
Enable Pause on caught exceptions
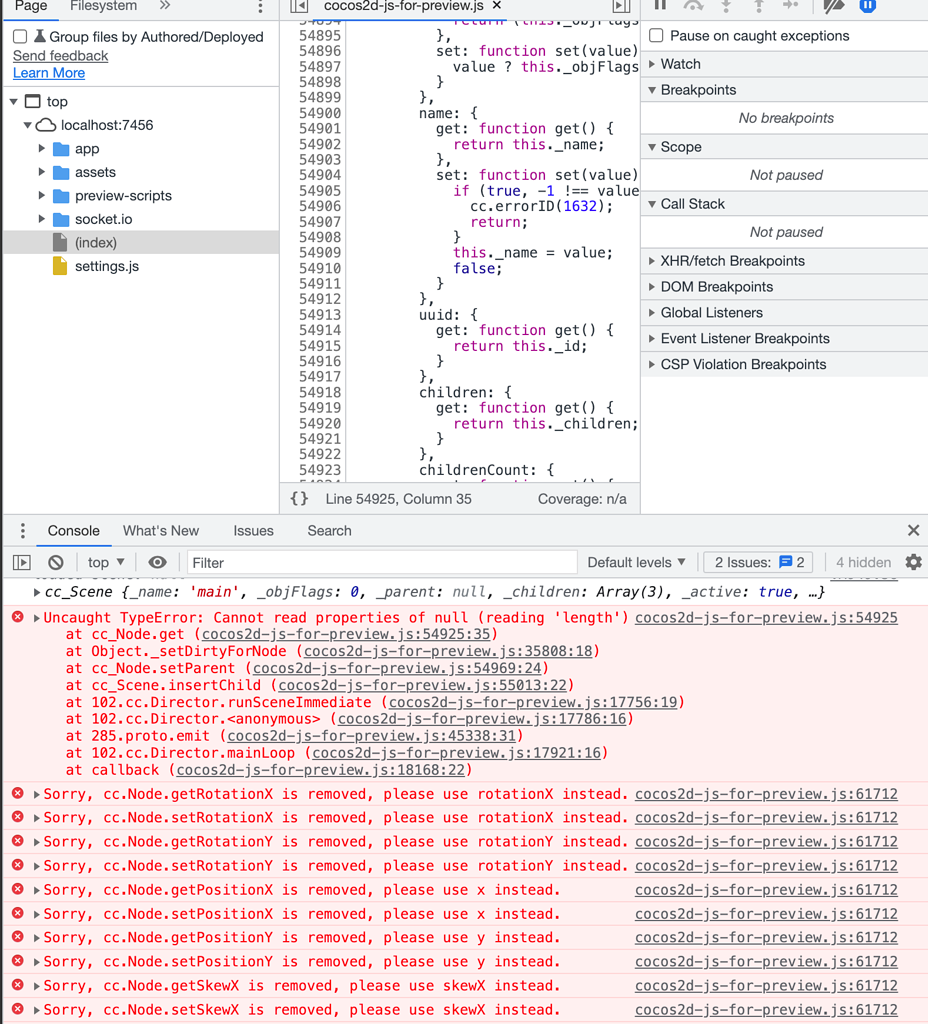point(657,36)
